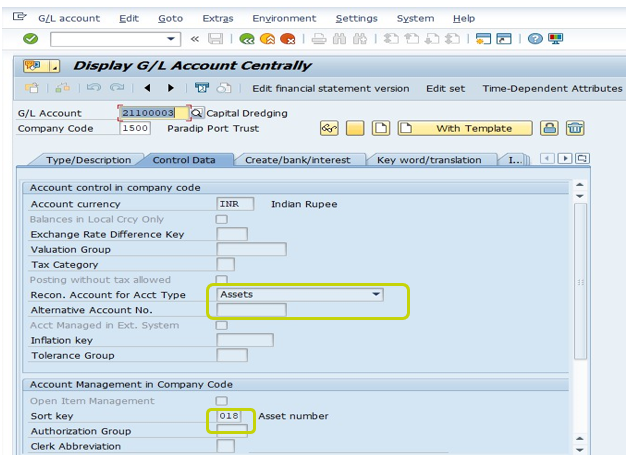
Task: Click the G/L Account search help icon
Action: click(197, 113)
